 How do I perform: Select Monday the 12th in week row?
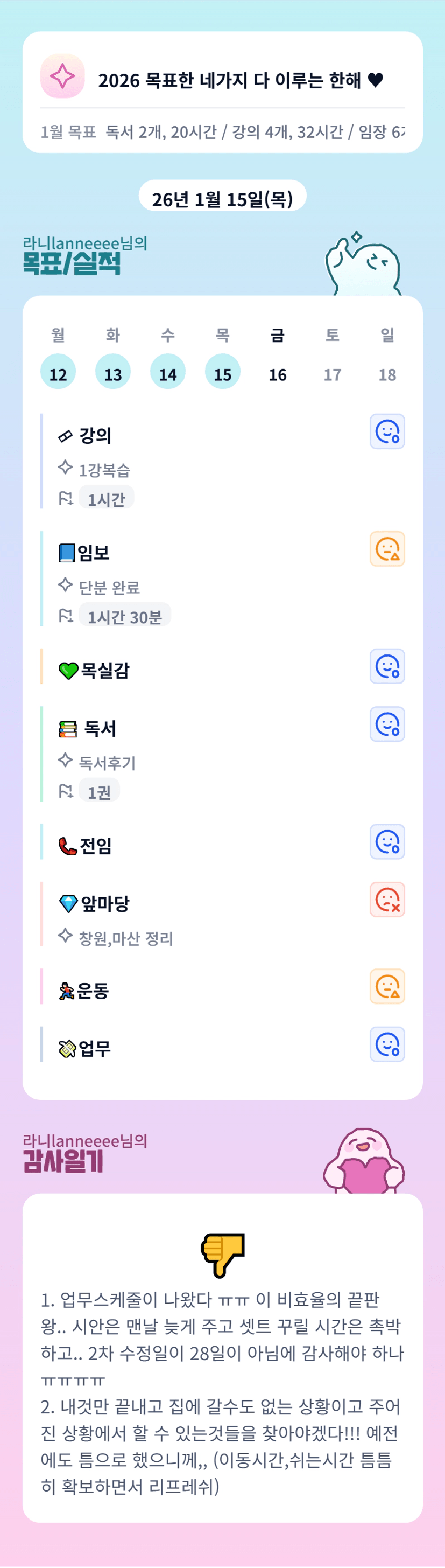[58, 372]
